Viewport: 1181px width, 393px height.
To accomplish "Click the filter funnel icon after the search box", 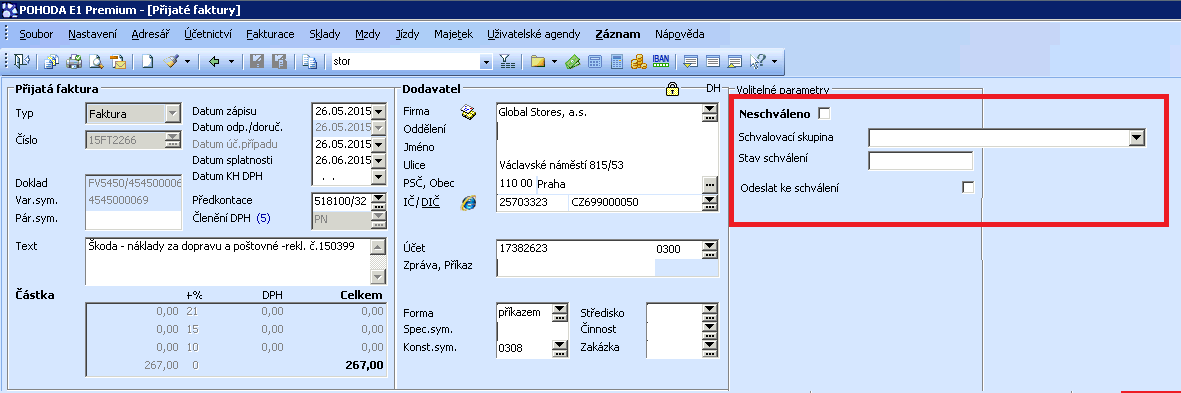I will [508, 62].
